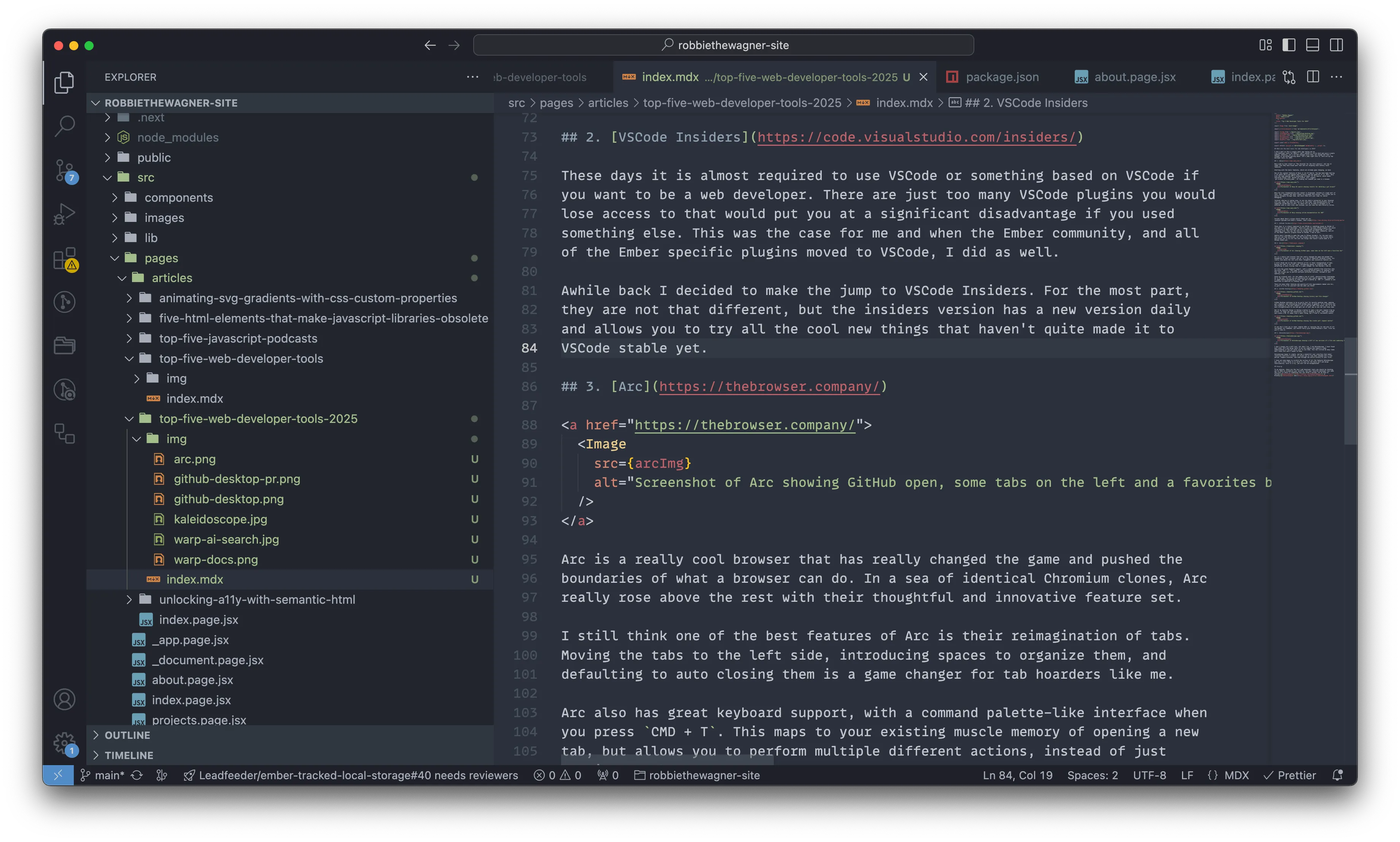Open the project manager folder icon in activity bar
Image resolution: width=1400 pixels, height=842 pixels.
pos(64,346)
